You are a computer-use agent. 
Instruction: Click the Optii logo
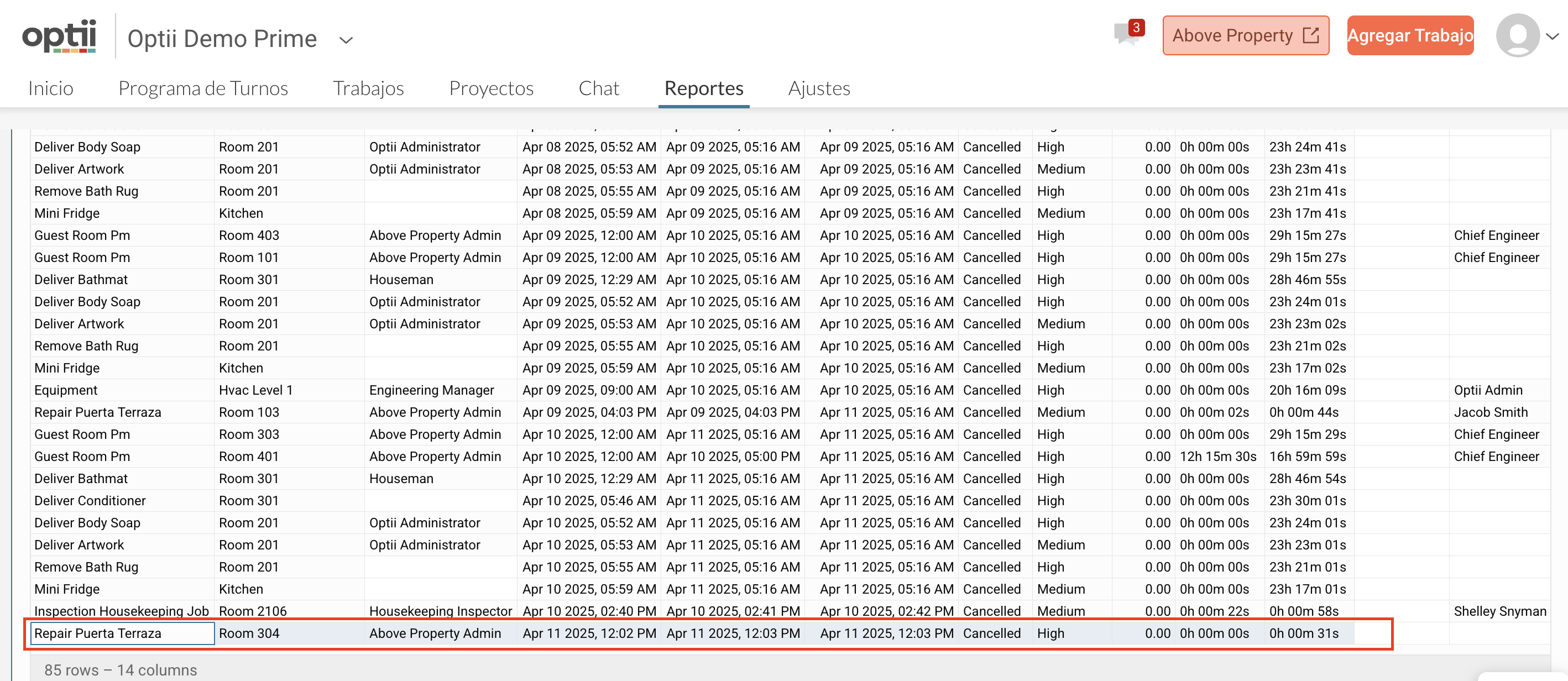click(x=59, y=36)
